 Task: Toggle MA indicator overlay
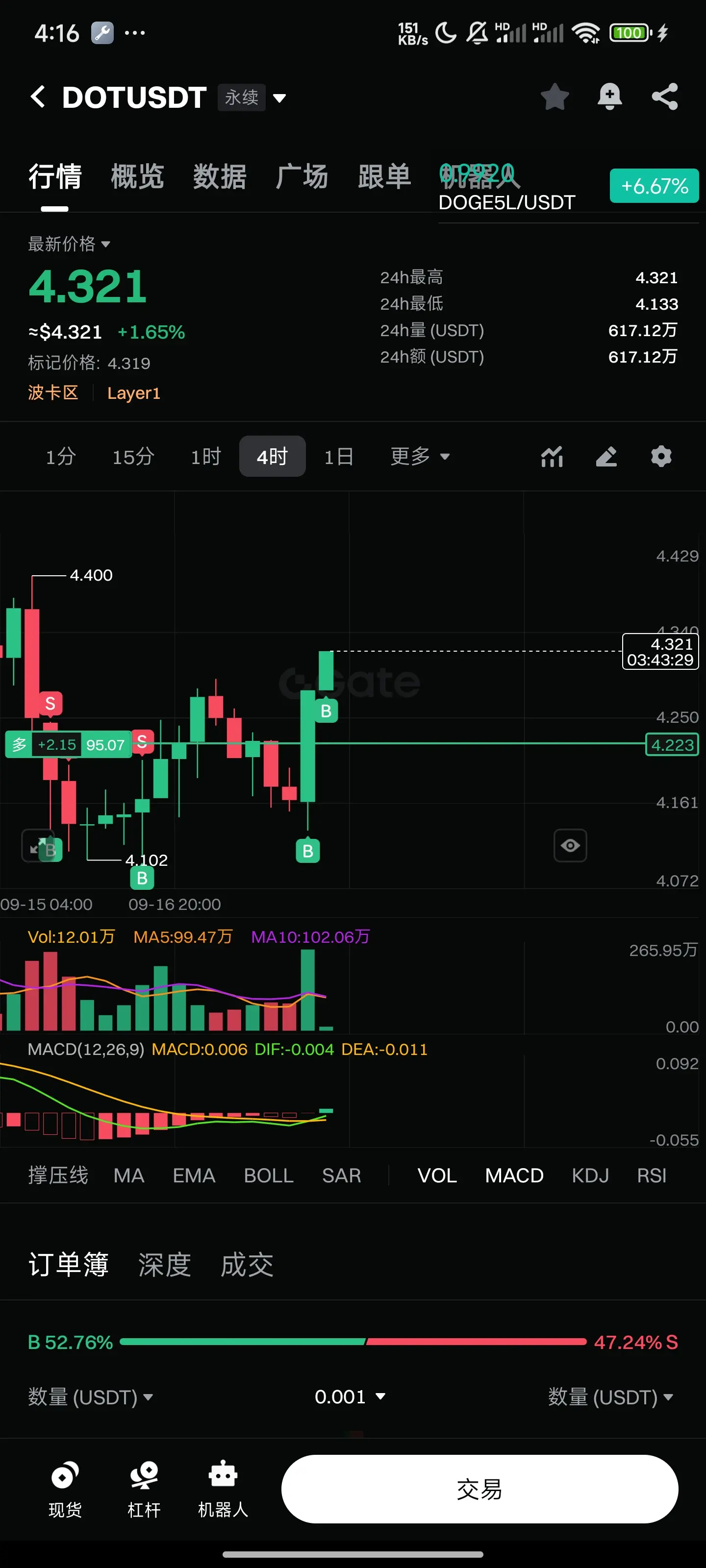coord(128,1176)
